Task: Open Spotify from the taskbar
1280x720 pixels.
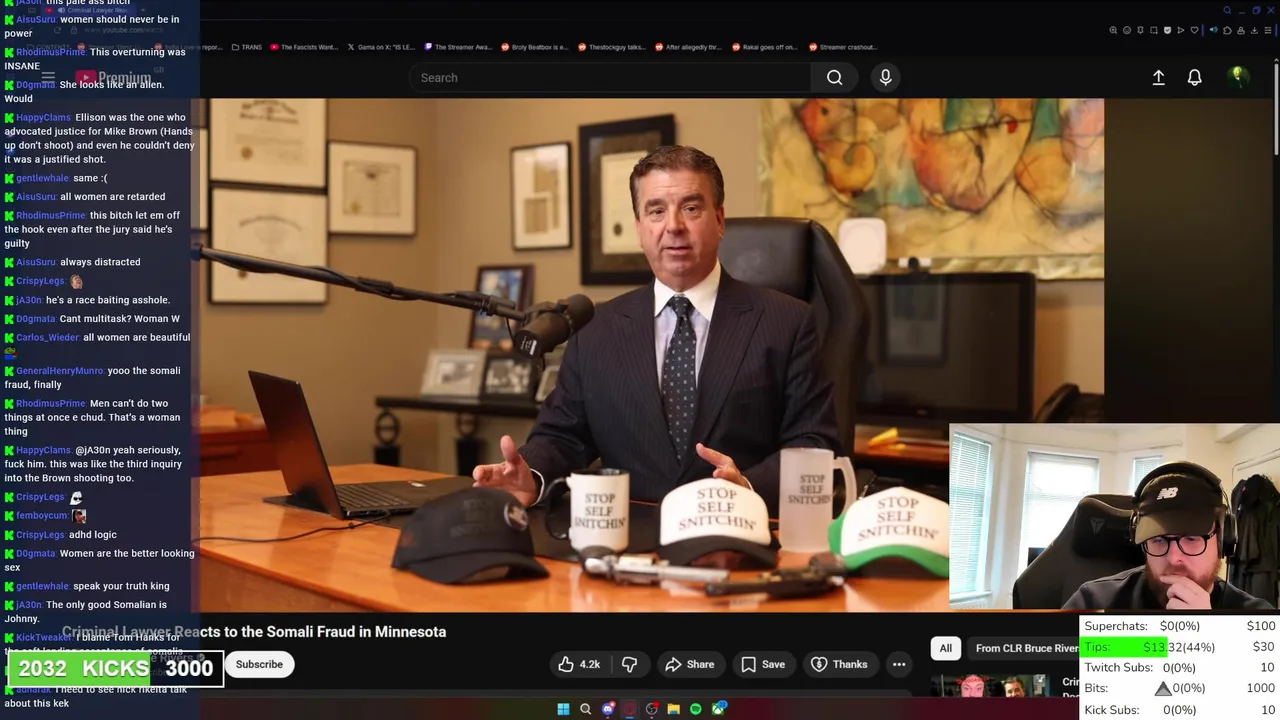Action: 696,709
